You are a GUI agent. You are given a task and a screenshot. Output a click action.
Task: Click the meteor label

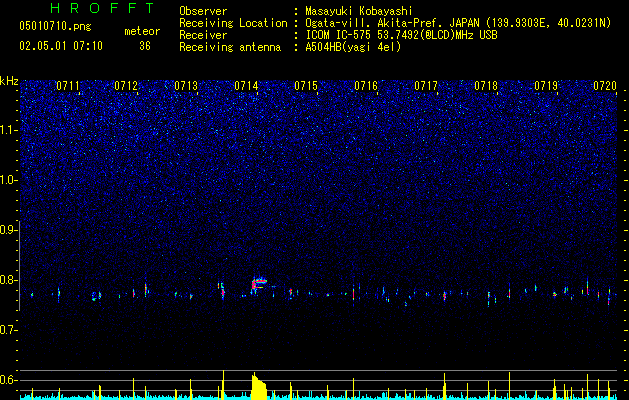[142, 31]
